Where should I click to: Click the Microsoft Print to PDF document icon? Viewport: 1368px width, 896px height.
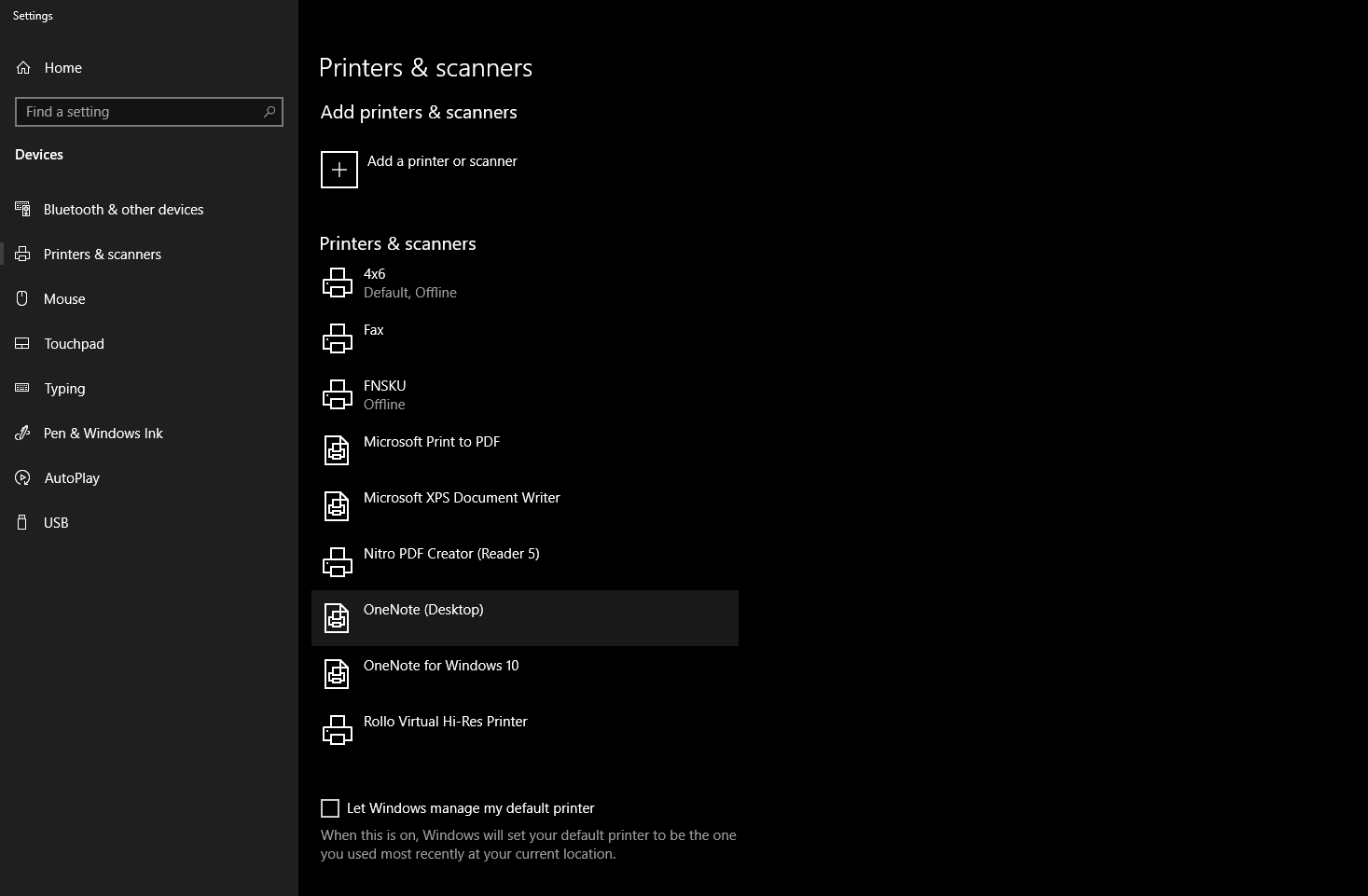337,449
